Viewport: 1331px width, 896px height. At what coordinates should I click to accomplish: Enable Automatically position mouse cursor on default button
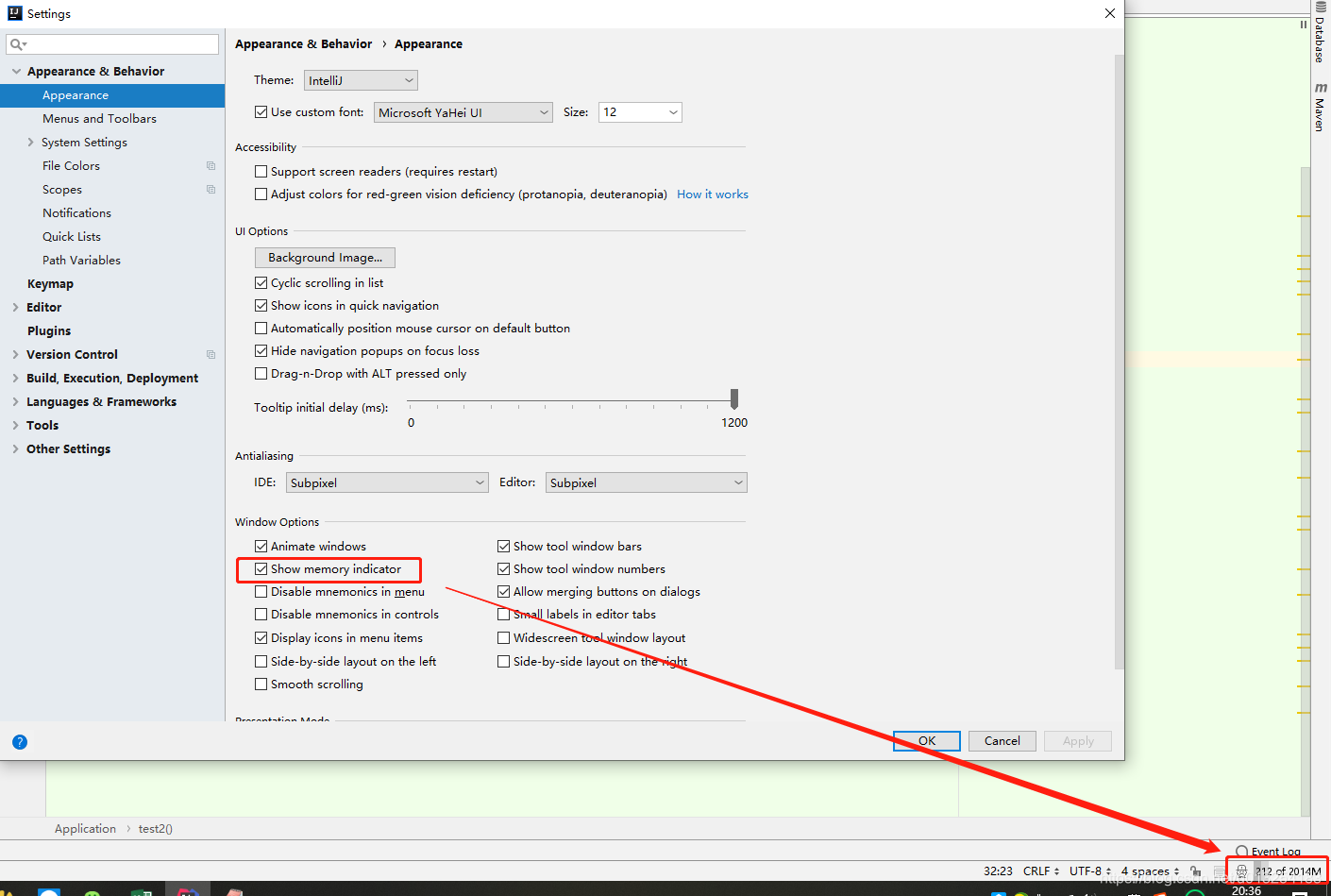point(261,329)
